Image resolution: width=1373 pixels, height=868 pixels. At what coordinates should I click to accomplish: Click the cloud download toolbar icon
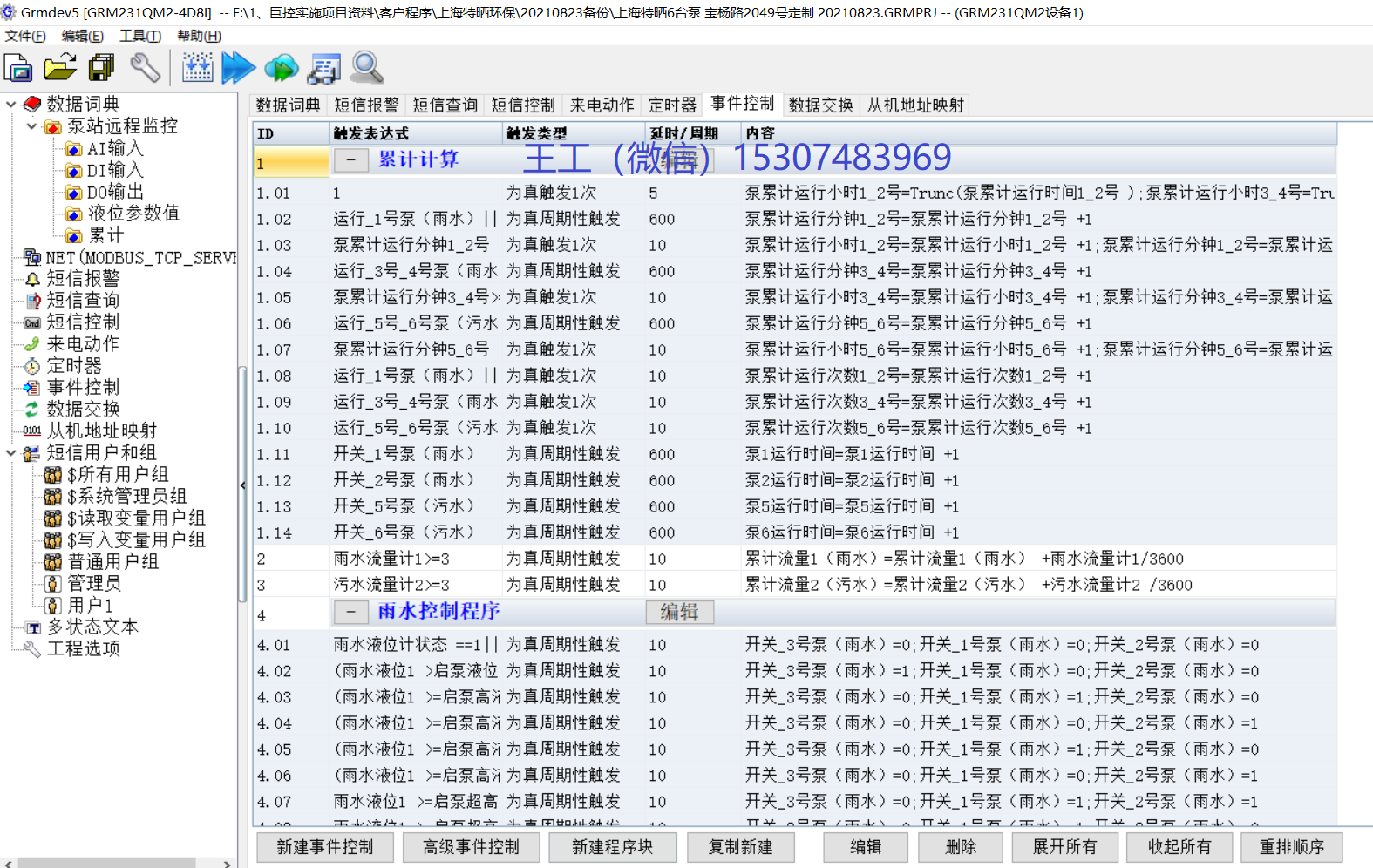click(281, 68)
